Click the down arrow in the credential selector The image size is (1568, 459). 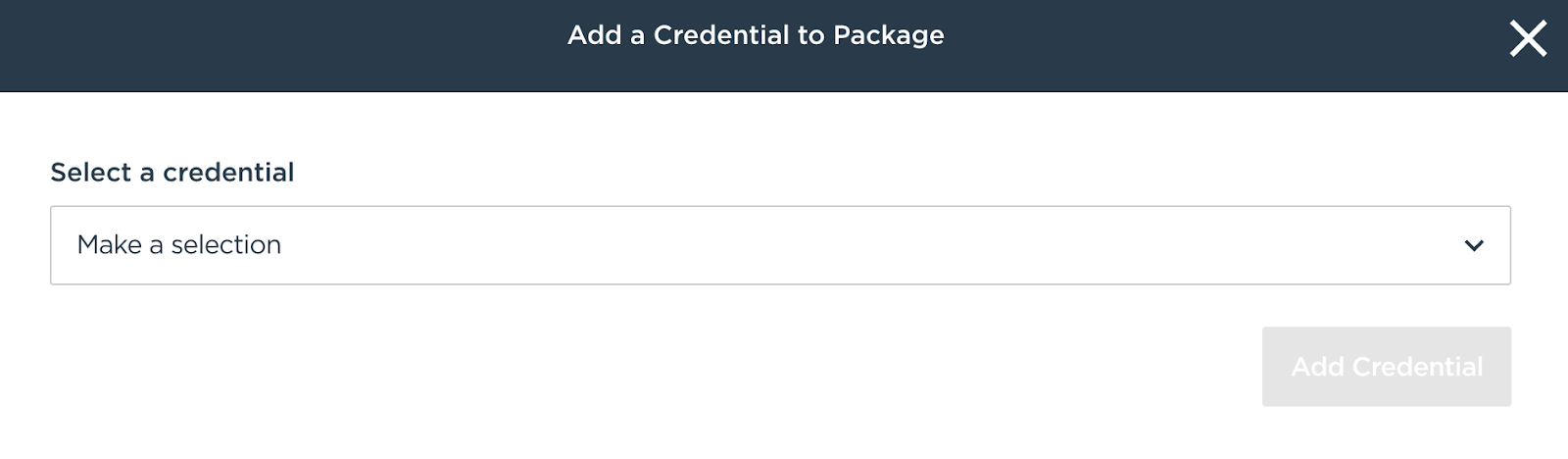click(1474, 245)
